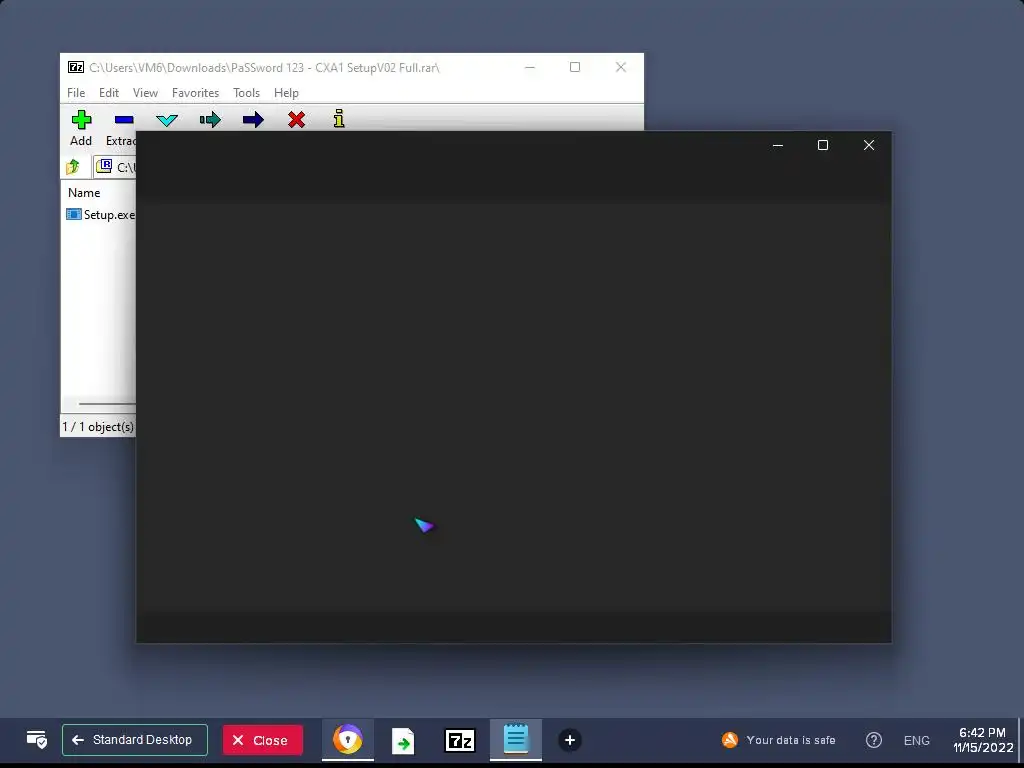Open the File menu in 7-Zip

pyautogui.click(x=76, y=93)
